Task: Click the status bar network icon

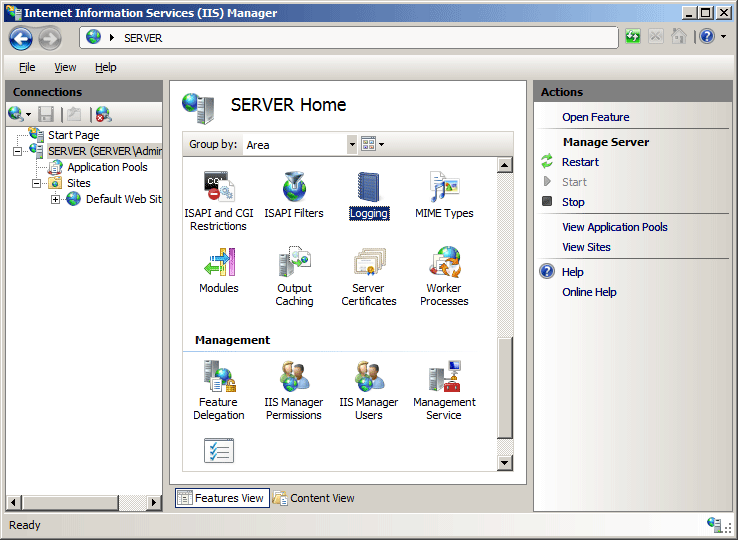Action: click(x=714, y=524)
